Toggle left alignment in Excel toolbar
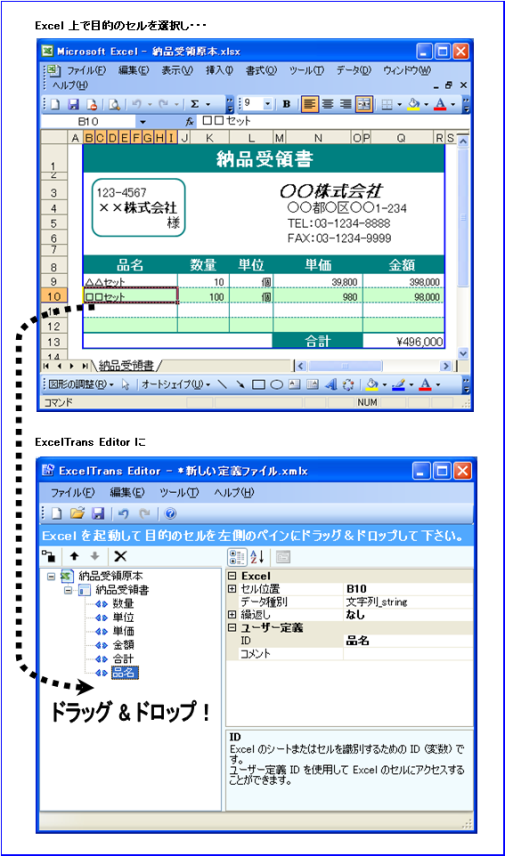 310,104
